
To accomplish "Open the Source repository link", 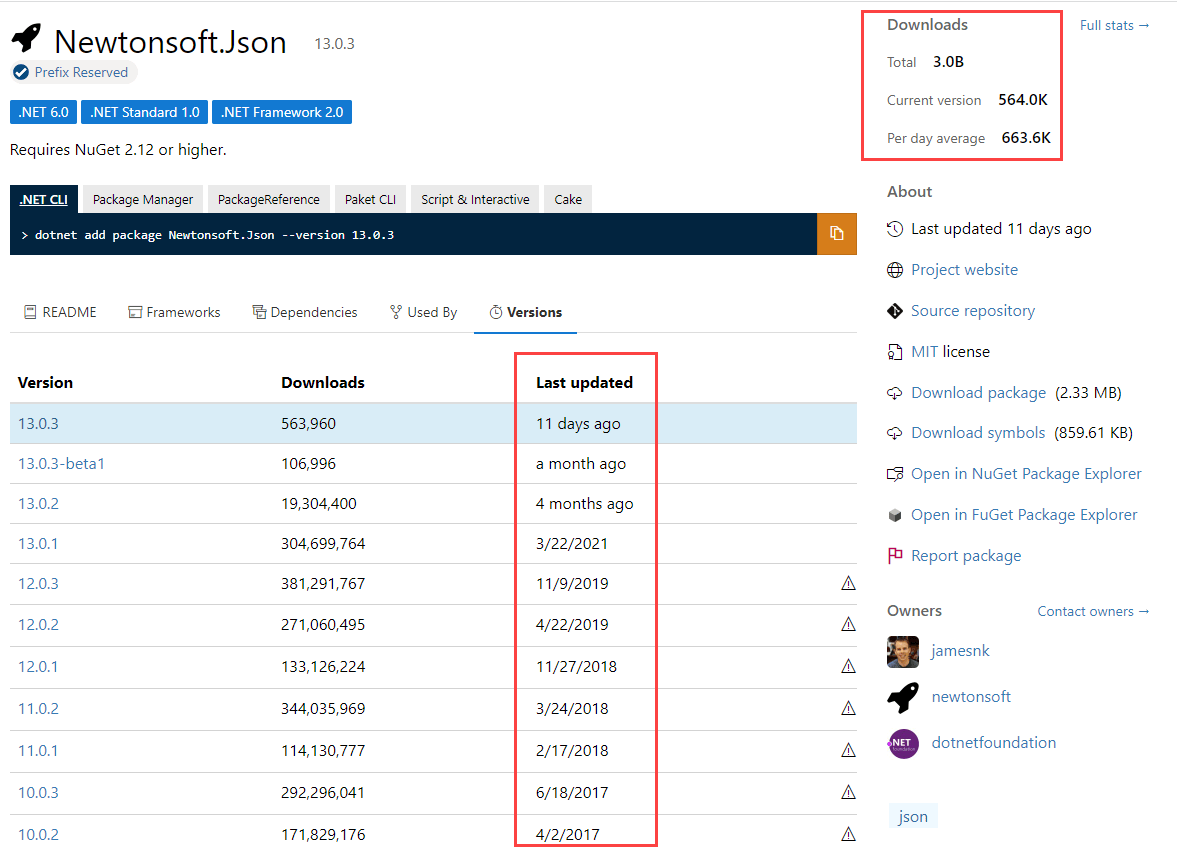I will point(973,311).
